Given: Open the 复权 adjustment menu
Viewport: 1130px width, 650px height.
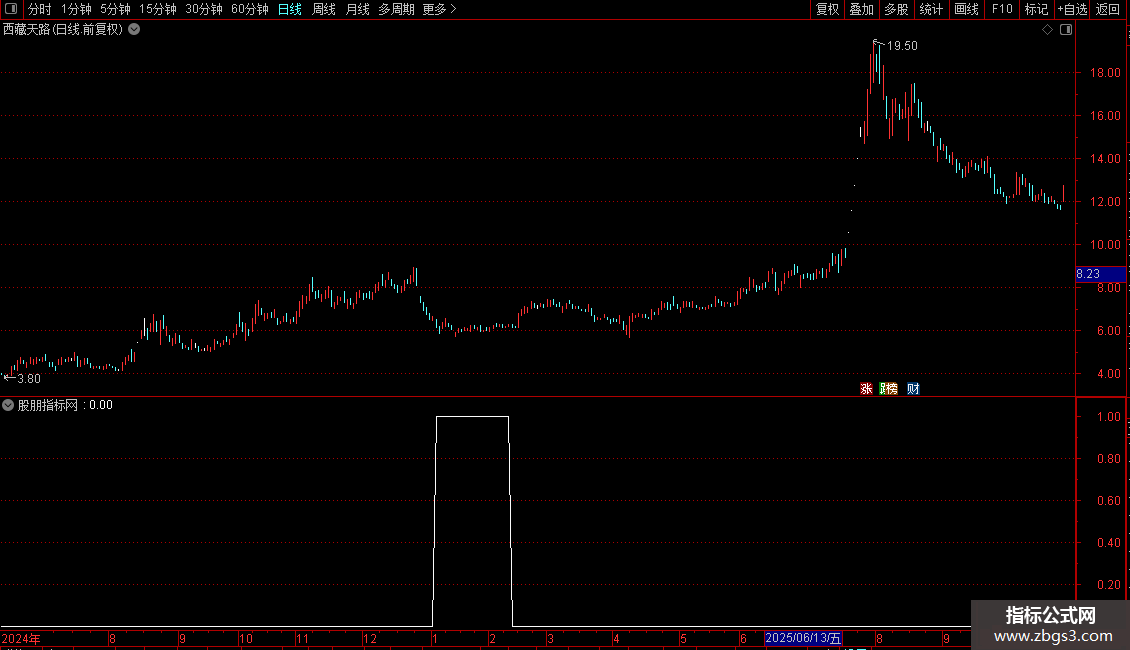Looking at the screenshot, I should click(827, 9).
